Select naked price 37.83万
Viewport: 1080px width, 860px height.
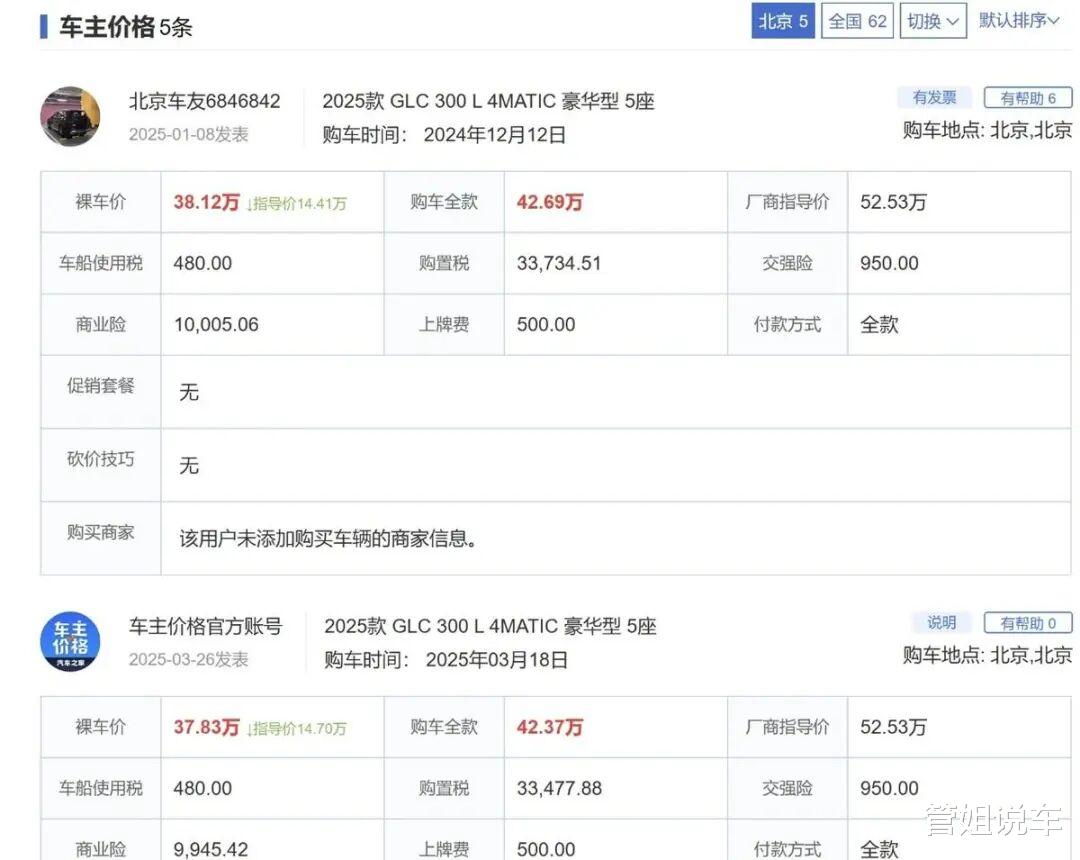[x=206, y=727]
